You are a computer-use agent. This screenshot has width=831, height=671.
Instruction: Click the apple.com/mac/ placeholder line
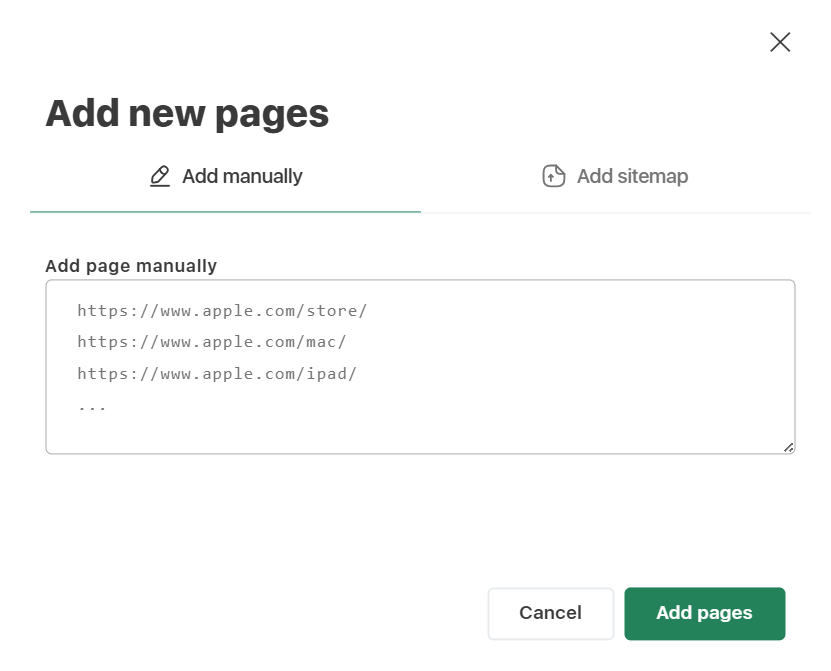click(212, 342)
